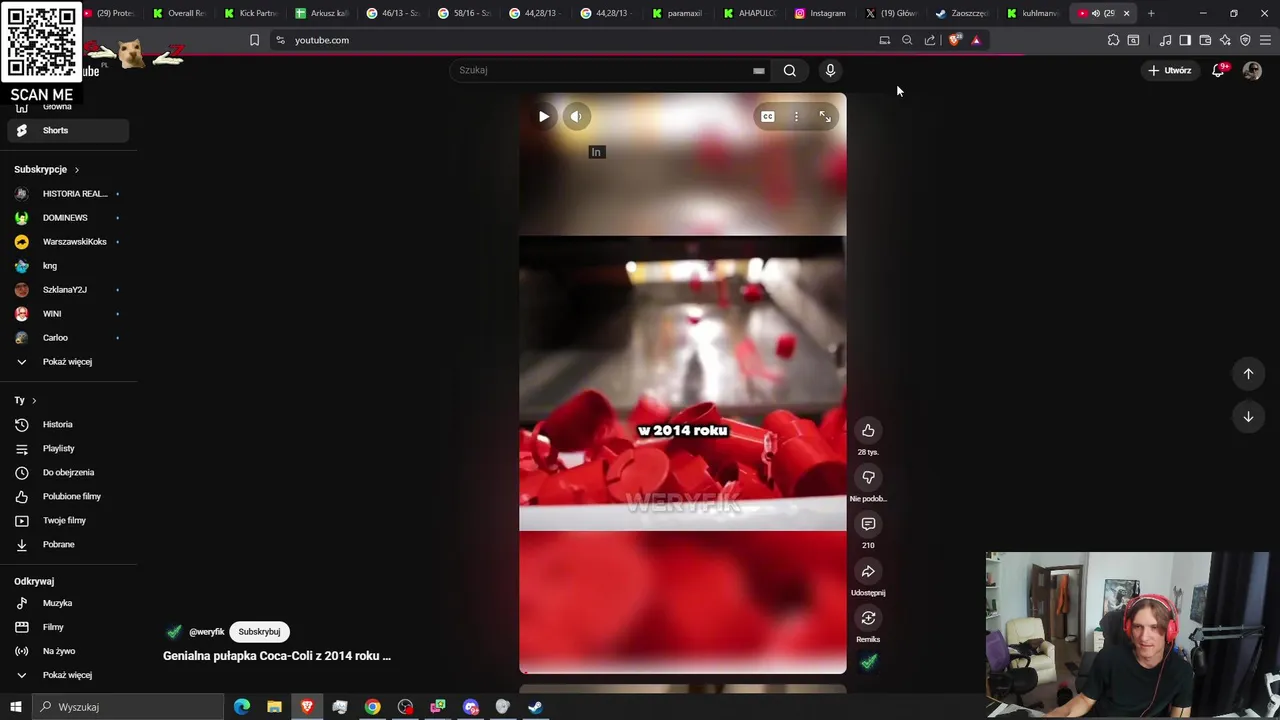Go to previous short with up arrow
The height and width of the screenshot is (720, 1280).
1248,373
